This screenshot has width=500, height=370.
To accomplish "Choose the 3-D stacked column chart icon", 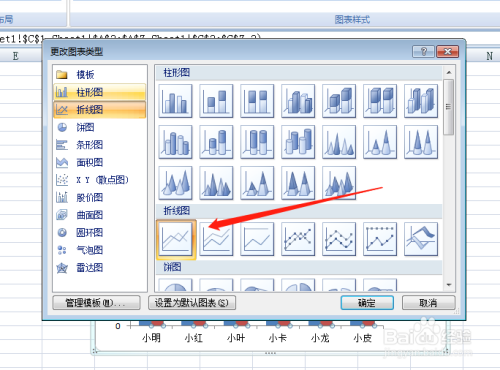I will coord(339,101).
